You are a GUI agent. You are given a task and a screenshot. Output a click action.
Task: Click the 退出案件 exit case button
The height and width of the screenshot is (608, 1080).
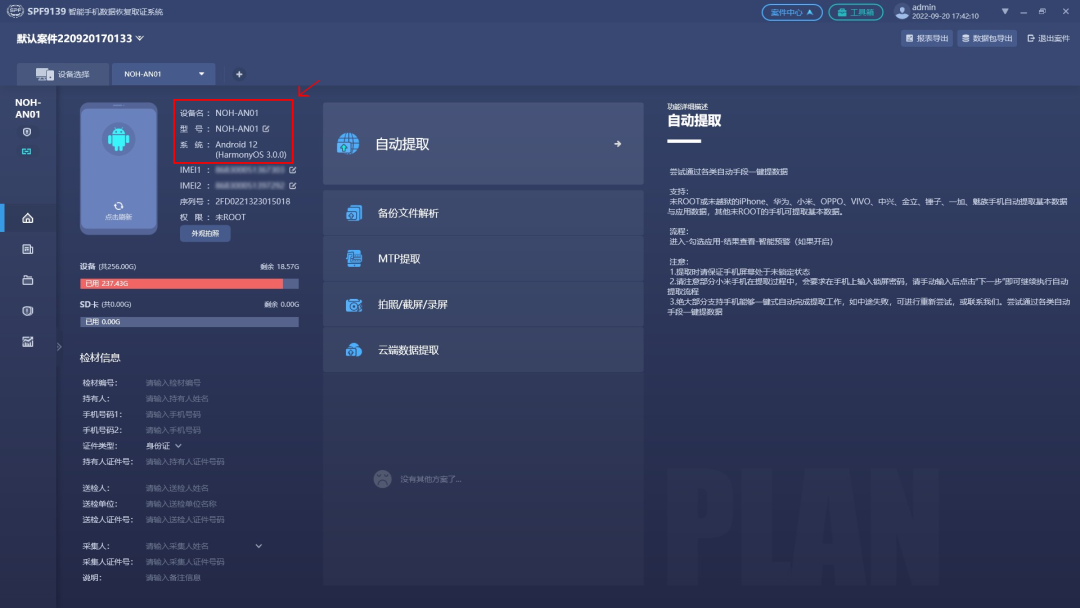(1051, 37)
